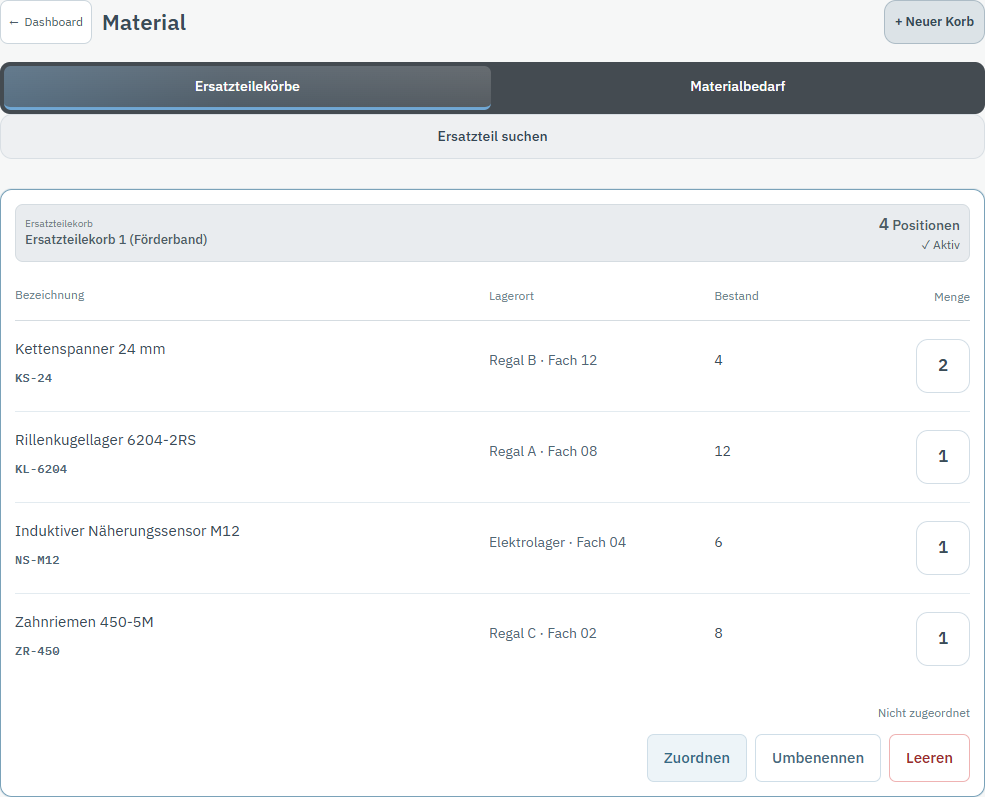Click storage location Elektrolager · Fach 04
The image size is (985, 797).
557,543
